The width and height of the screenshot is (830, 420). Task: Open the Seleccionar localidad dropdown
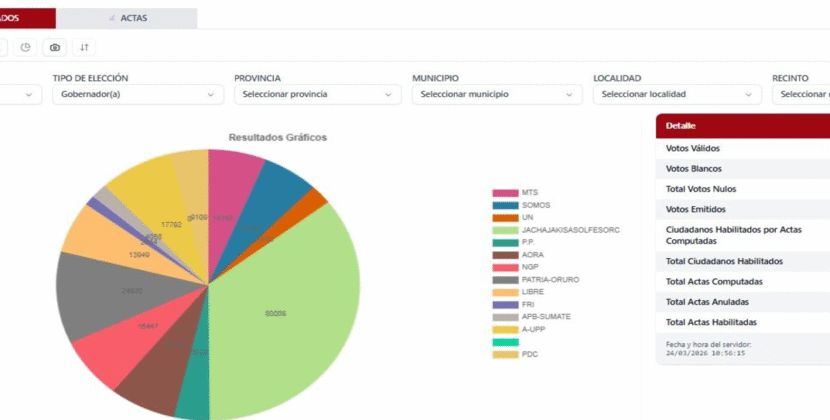677,94
